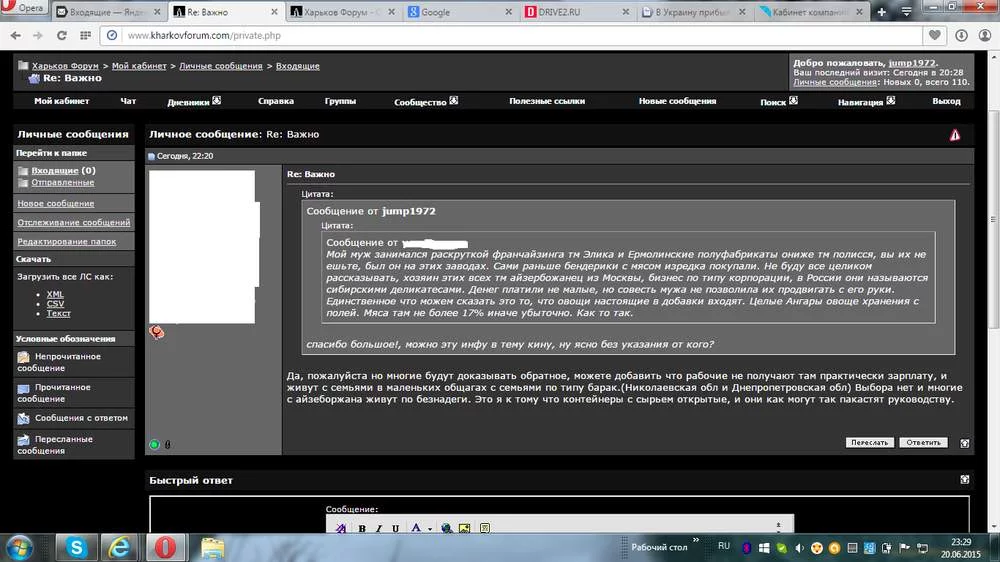Insert a link with globe icon
The height and width of the screenshot is (562, 1000).
446,528
